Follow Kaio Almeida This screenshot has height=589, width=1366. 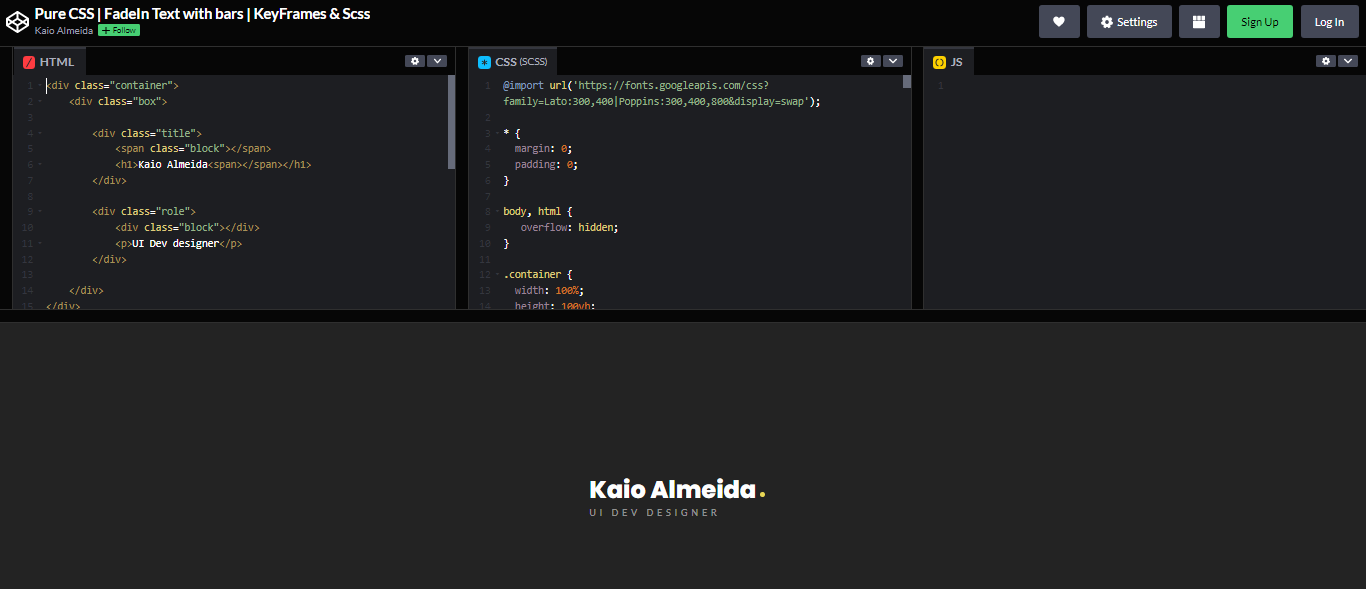[118, 30]
